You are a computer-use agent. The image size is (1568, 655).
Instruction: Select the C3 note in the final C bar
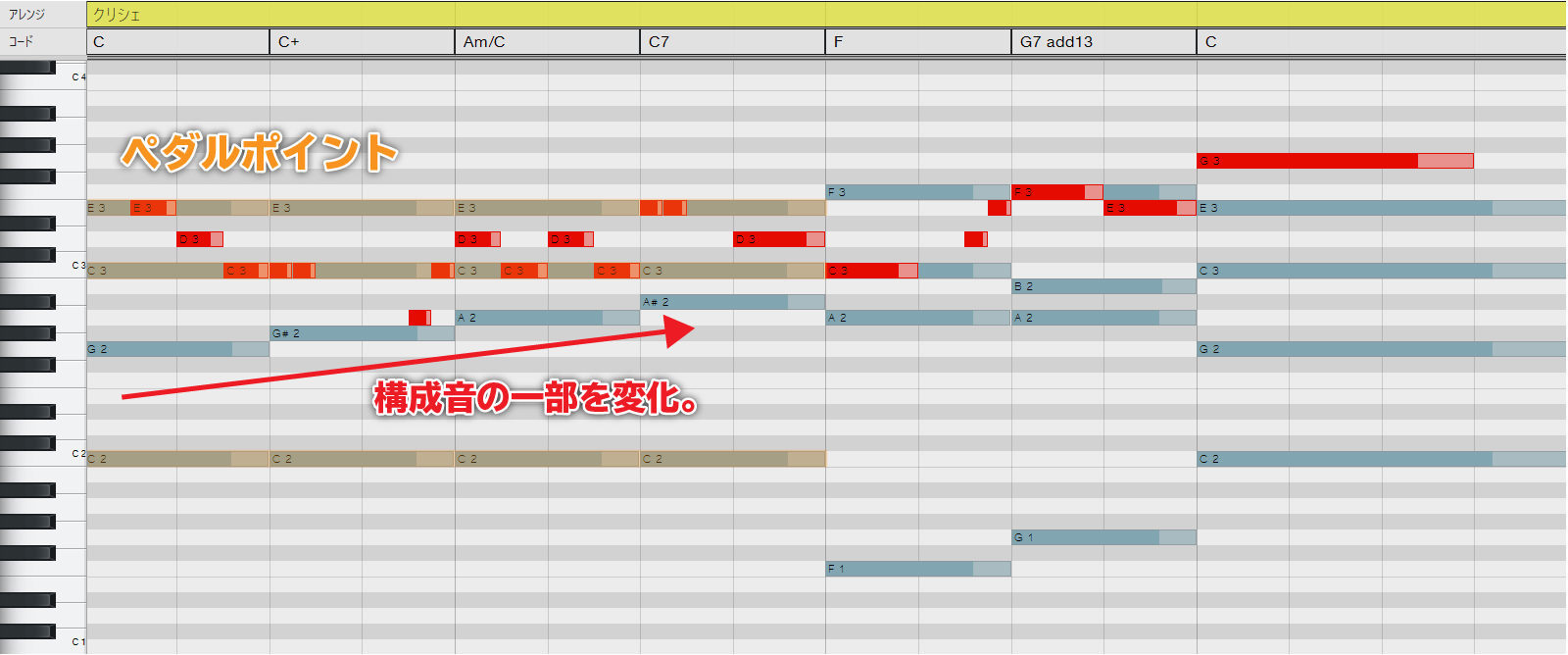pyautogui.click(x=1382, y=271)
